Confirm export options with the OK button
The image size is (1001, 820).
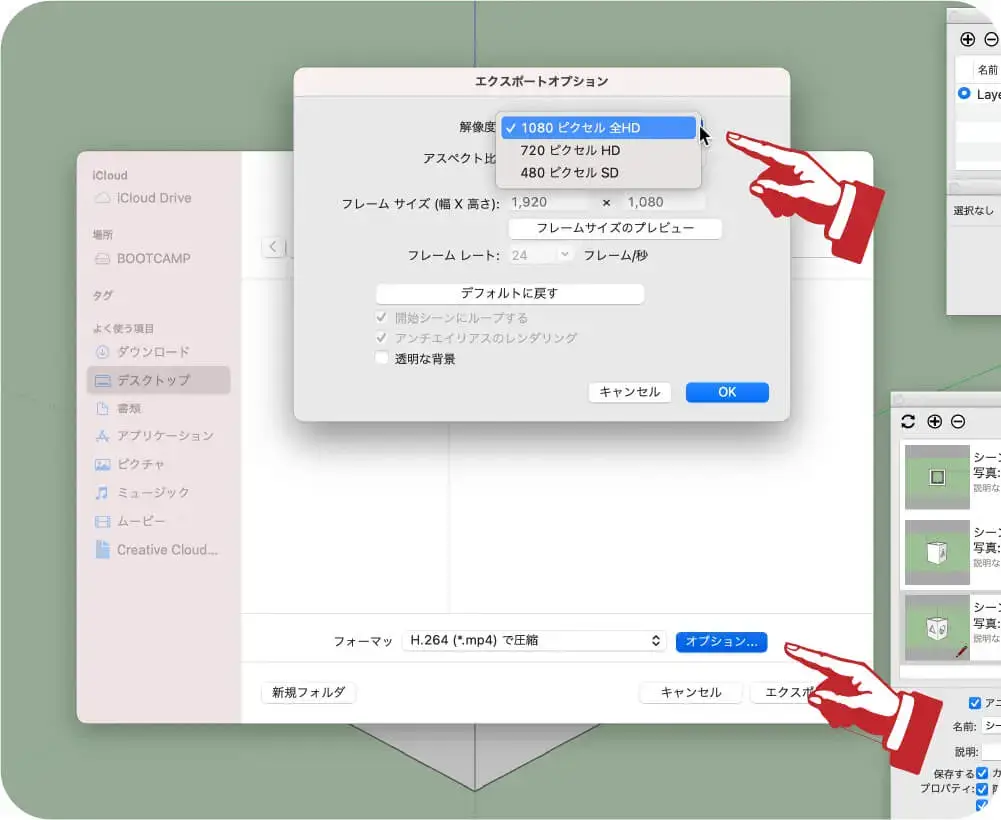point(727,392)
